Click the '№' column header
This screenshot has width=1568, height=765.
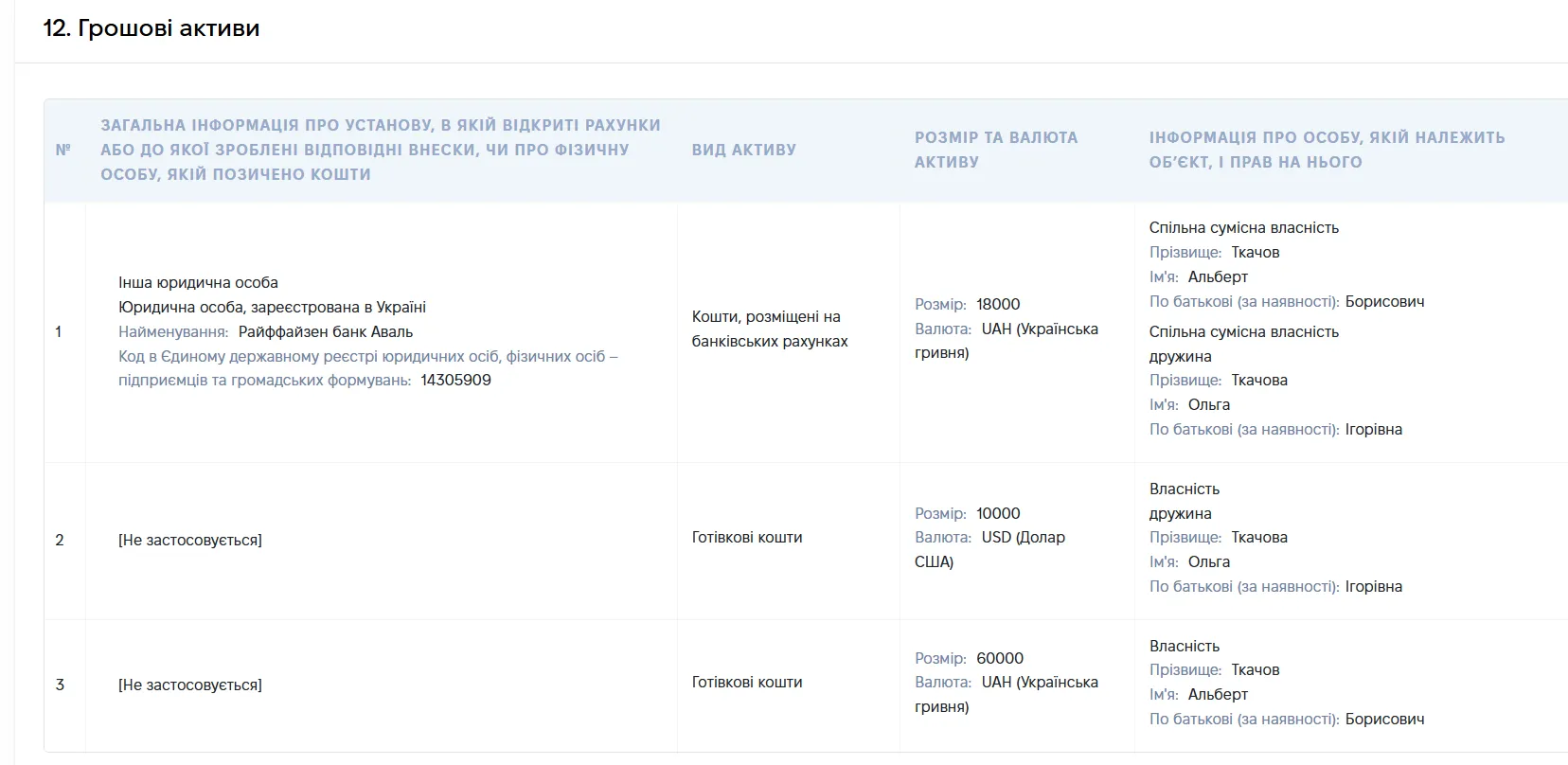[63, 150]
